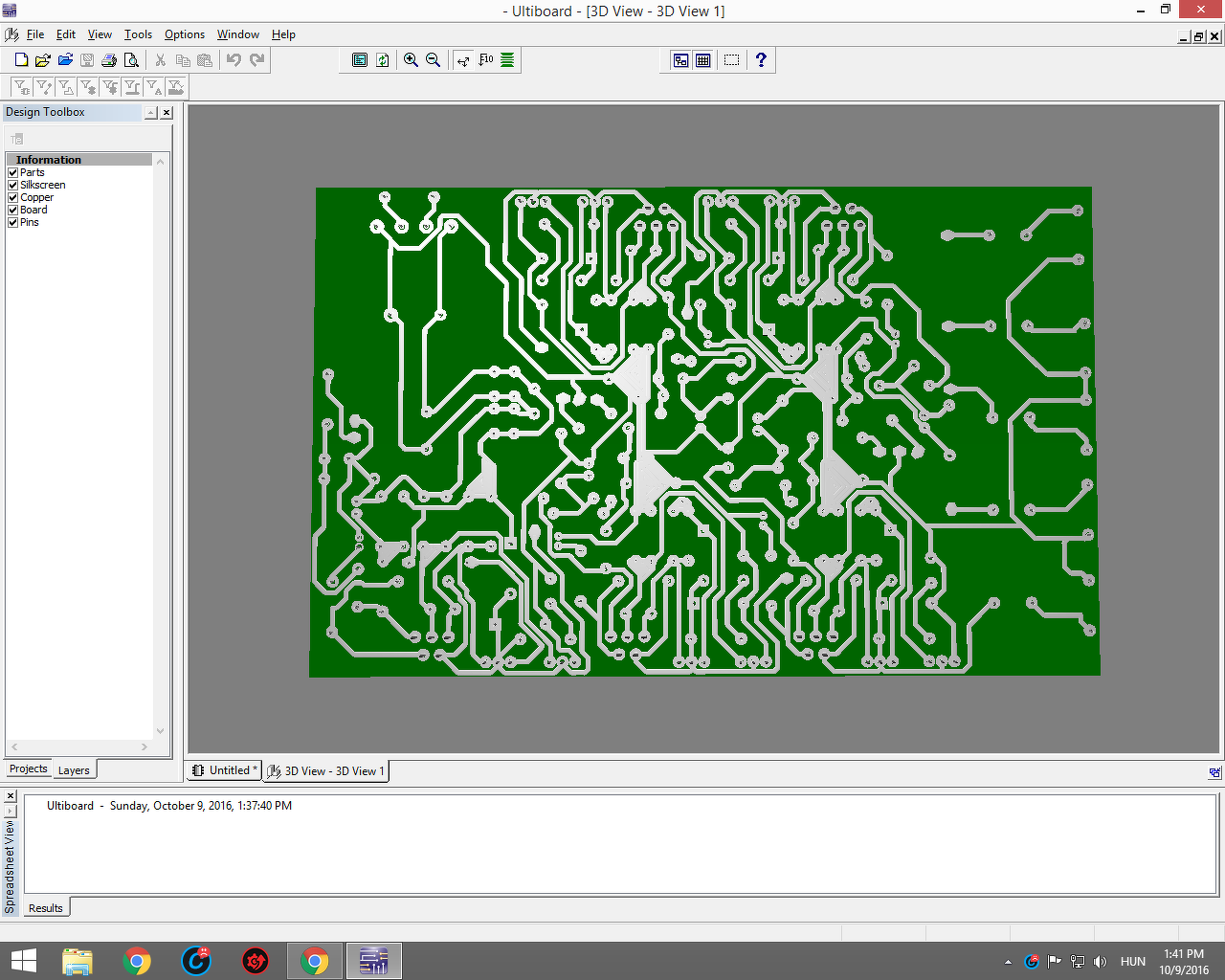Screen dimensions: 1225x980
Task: Open Print Preview
Action: [x=131, y=60]
